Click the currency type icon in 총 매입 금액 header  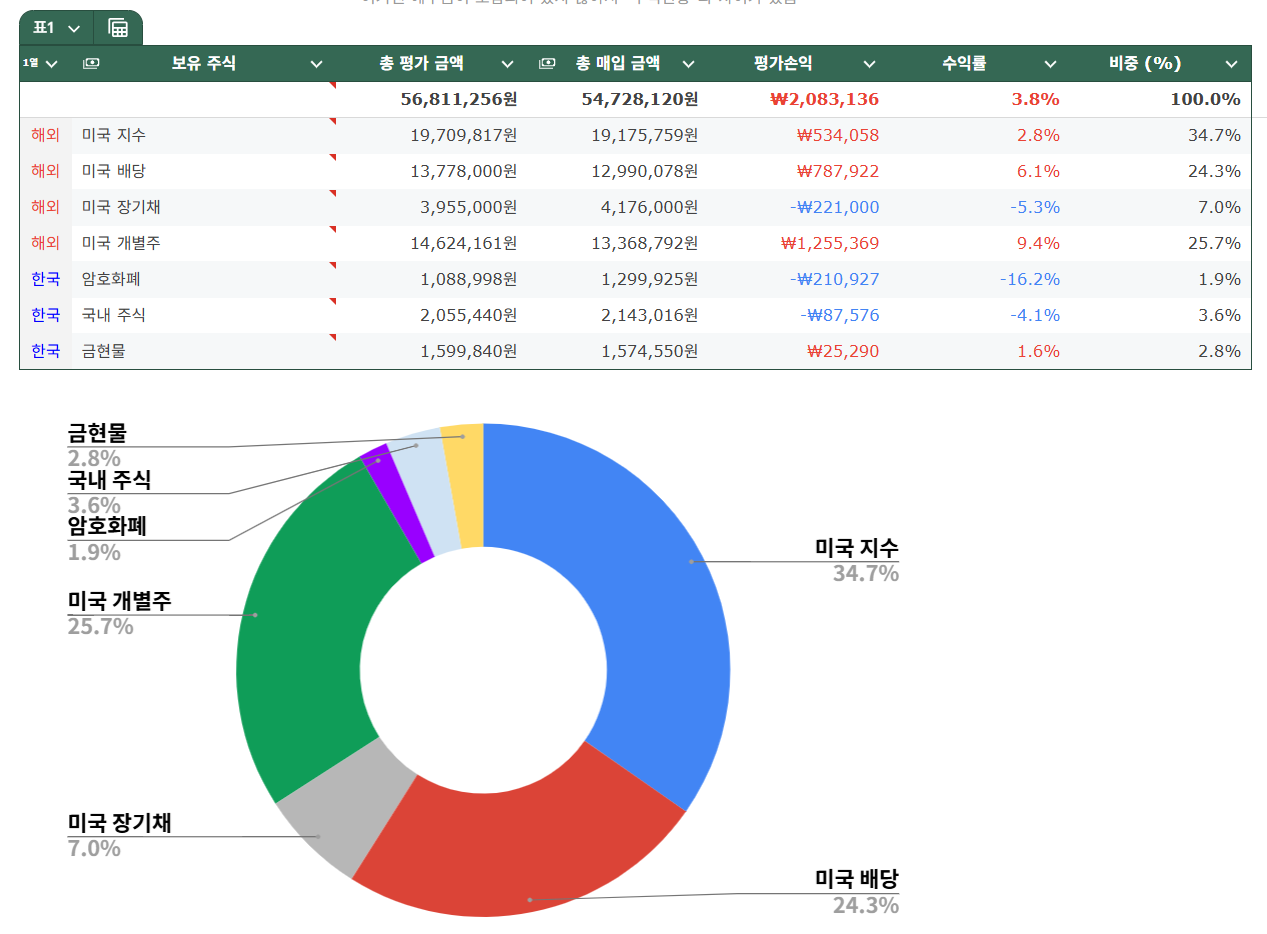click(547, 63)
